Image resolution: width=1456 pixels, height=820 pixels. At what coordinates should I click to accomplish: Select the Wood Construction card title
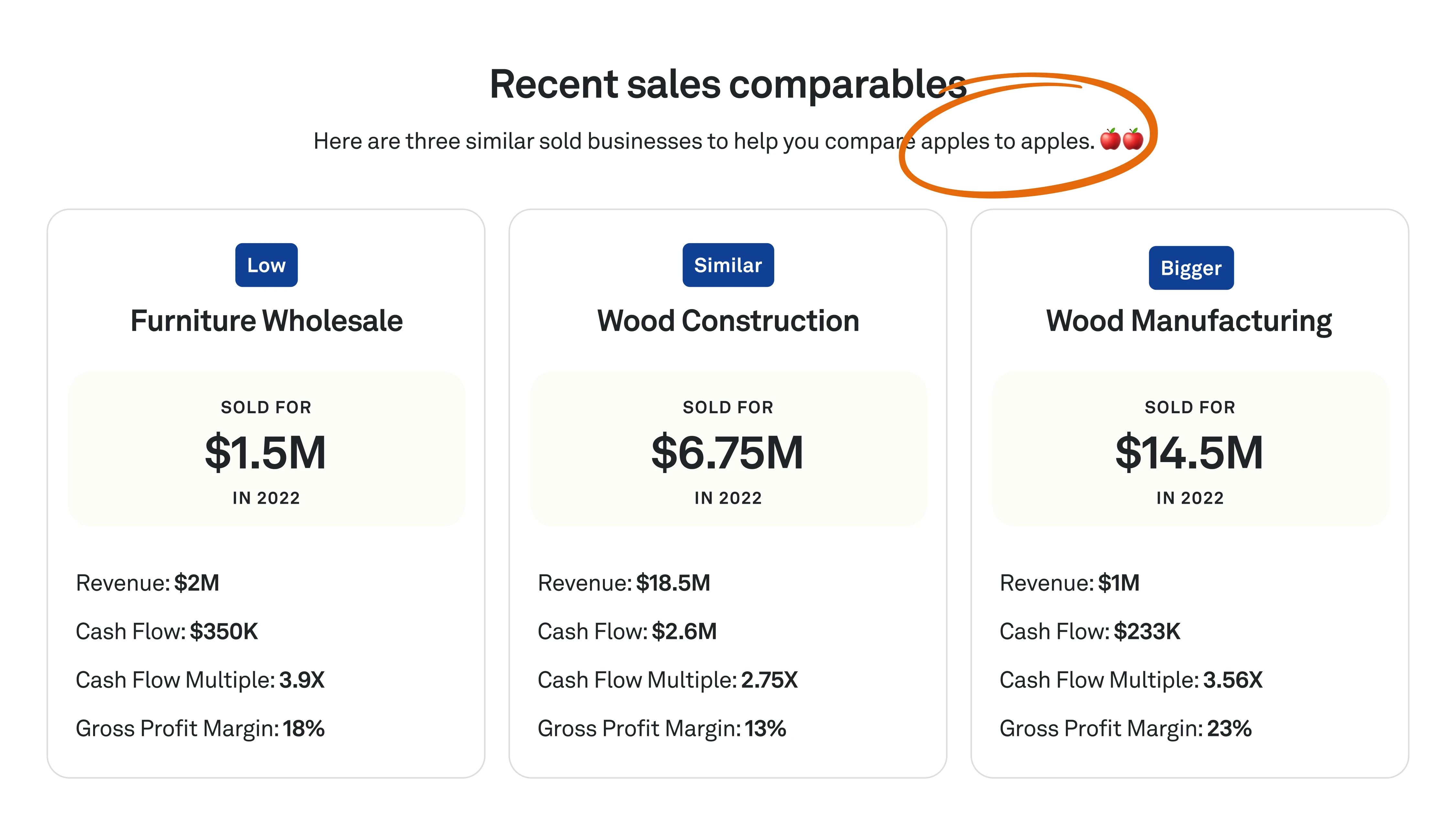tap(728, 321)
